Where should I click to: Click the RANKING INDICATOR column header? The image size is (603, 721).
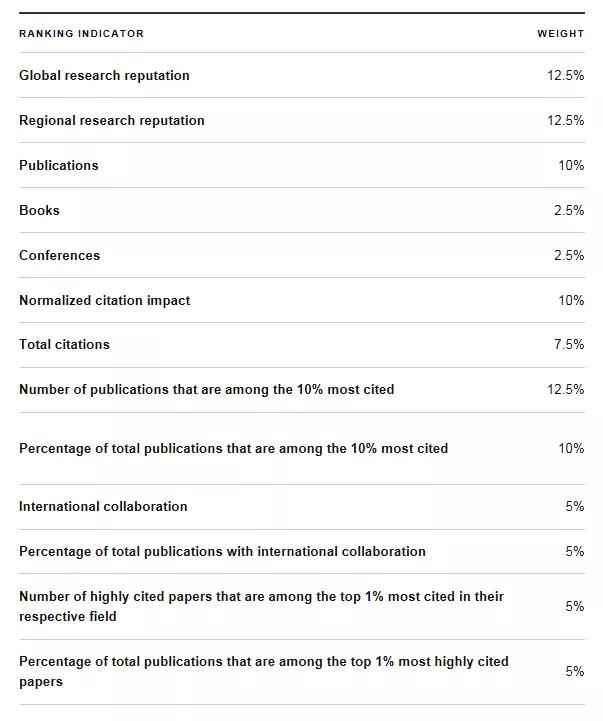coord(81,34)
